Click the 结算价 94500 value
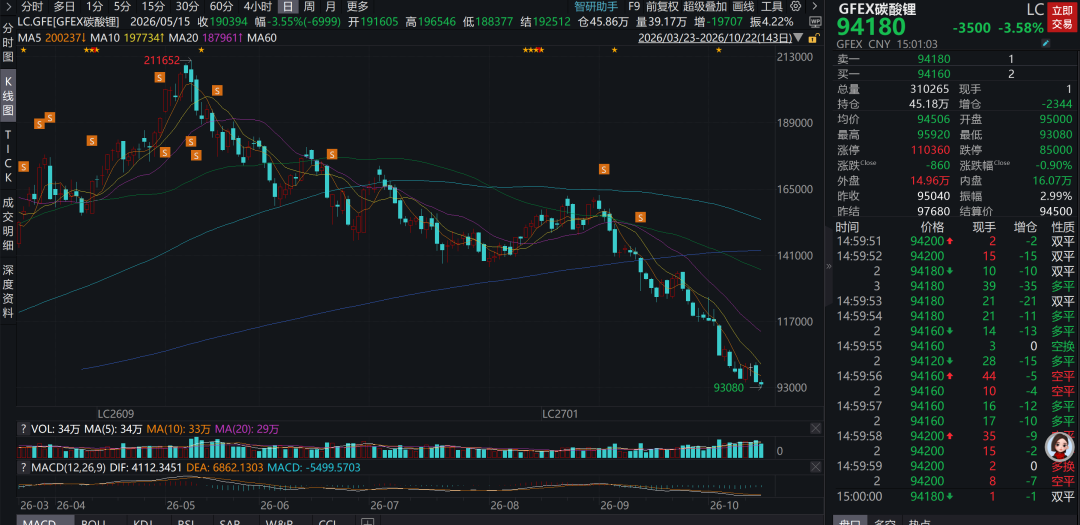The height and width of the screenshot is (525, 1080). pyautogui.click(x=1057, y=211)
